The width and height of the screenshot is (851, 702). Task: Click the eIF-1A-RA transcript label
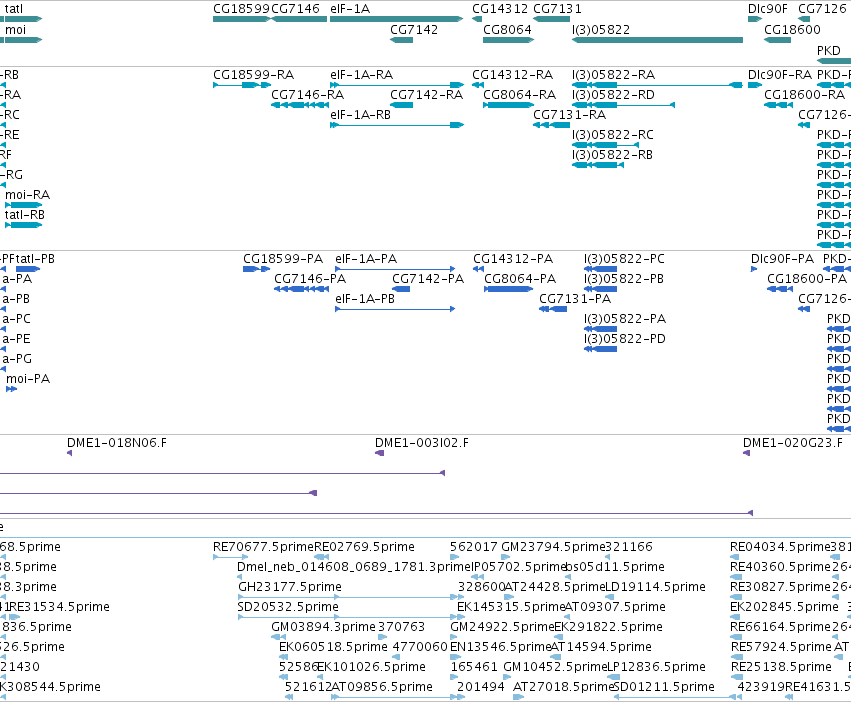coord(361,75)
